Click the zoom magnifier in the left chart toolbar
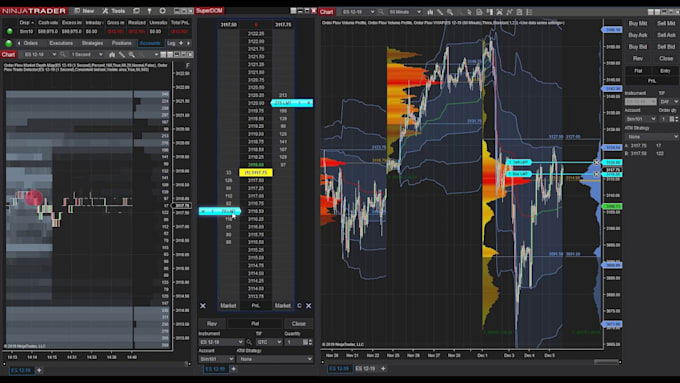Screen dimensions: 680x383 132,55
